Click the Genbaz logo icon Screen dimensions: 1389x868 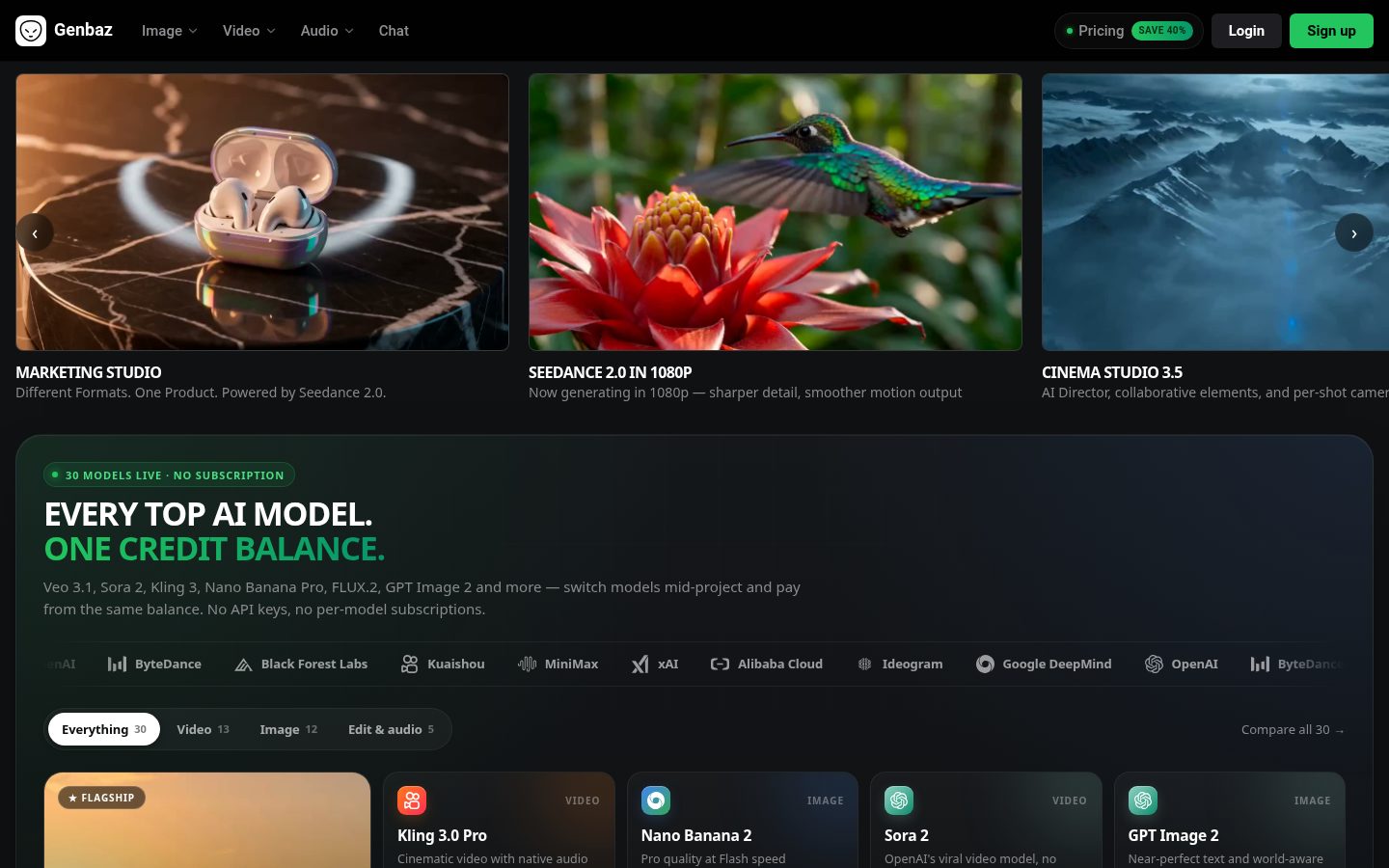click(31, 31)
